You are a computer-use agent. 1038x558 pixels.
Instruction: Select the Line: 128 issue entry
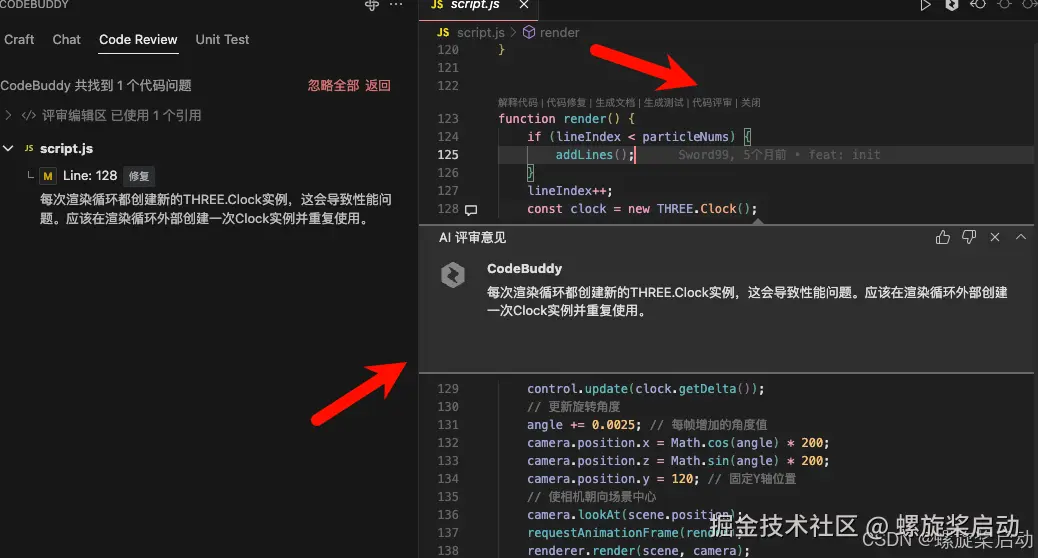point(90,176)
